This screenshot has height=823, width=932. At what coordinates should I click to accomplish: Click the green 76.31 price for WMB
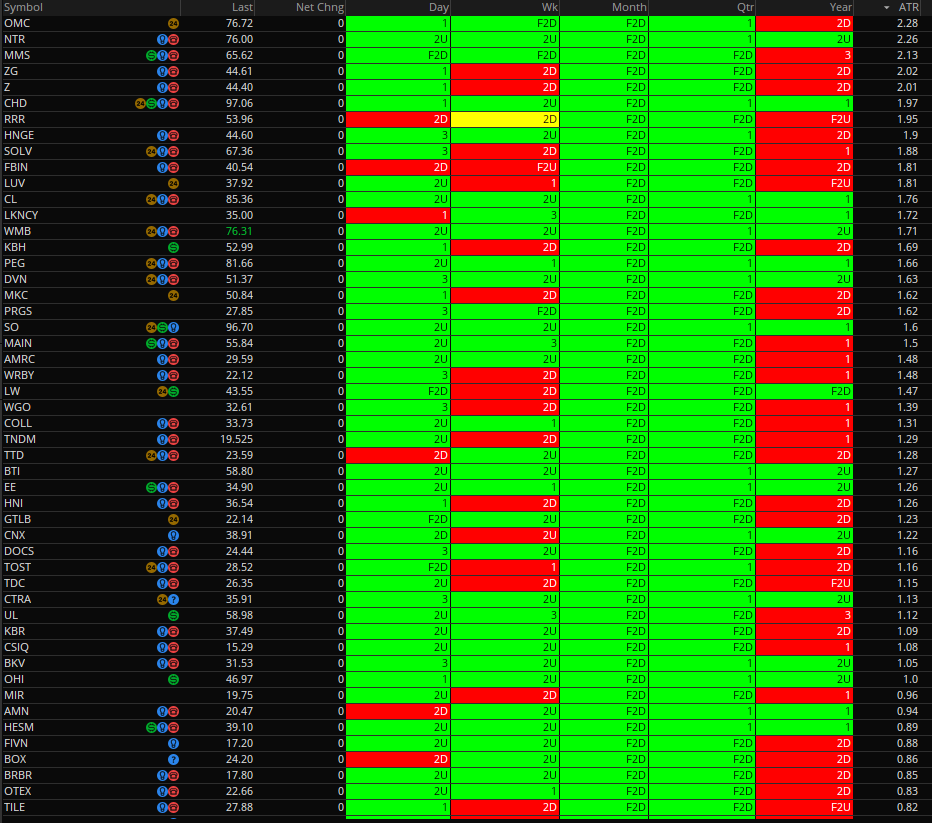coord(239,232)
